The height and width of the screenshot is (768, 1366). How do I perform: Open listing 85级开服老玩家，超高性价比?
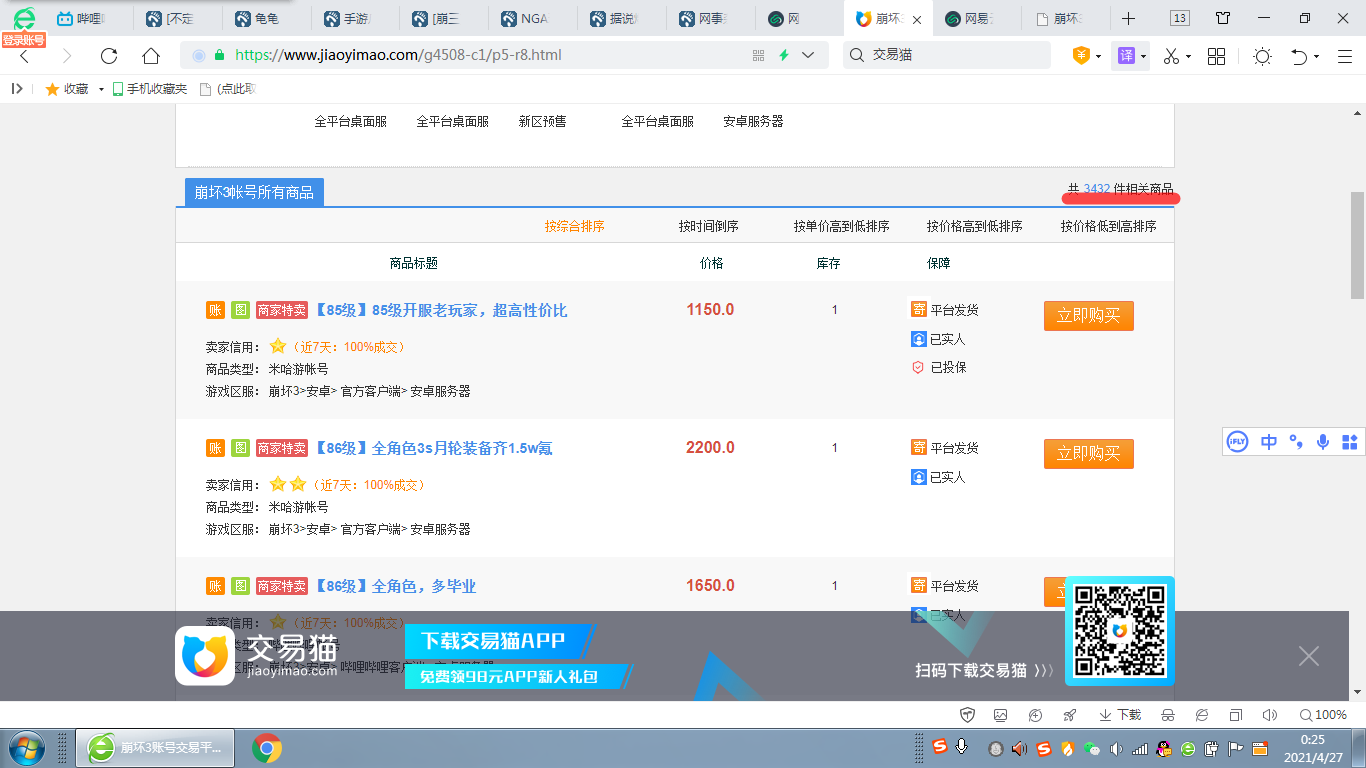pos(441,310)
